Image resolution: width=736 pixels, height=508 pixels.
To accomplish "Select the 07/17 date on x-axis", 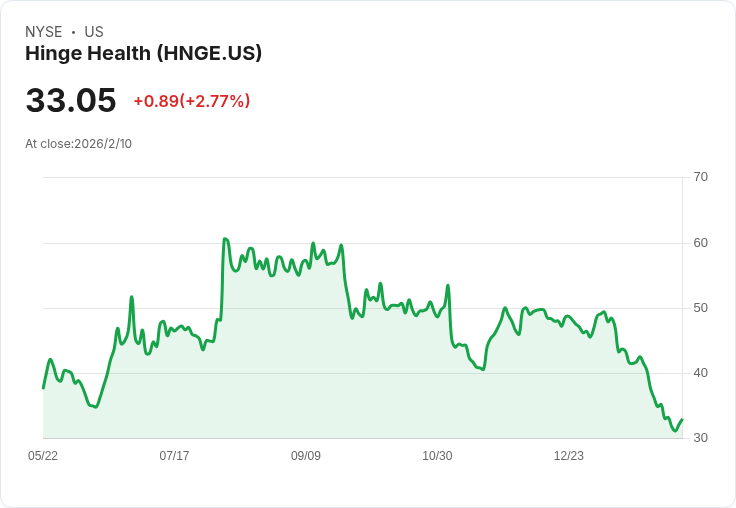I will tap(174, 456).
